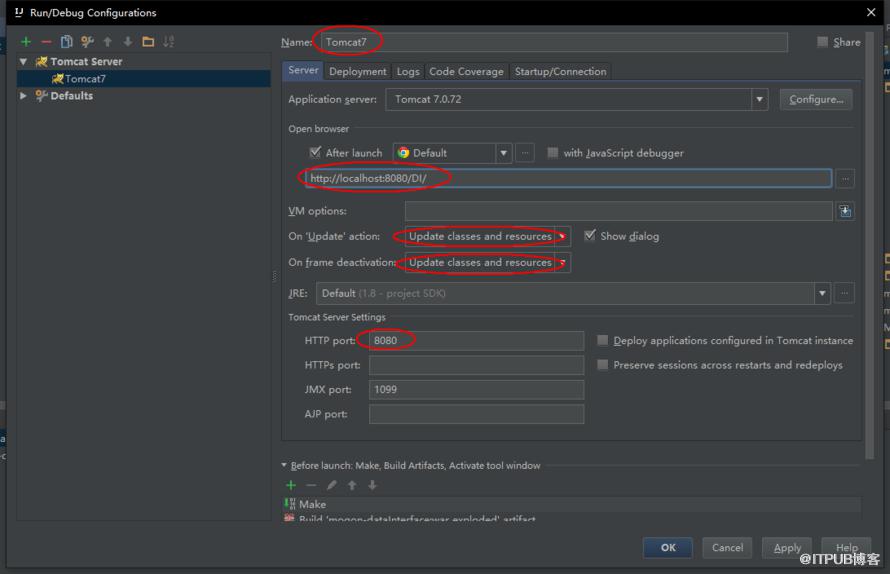Viewport: 890px width, 574px height.
Task: Open browser chooser ellipsis beside Default browser
Action: point(525,153)
